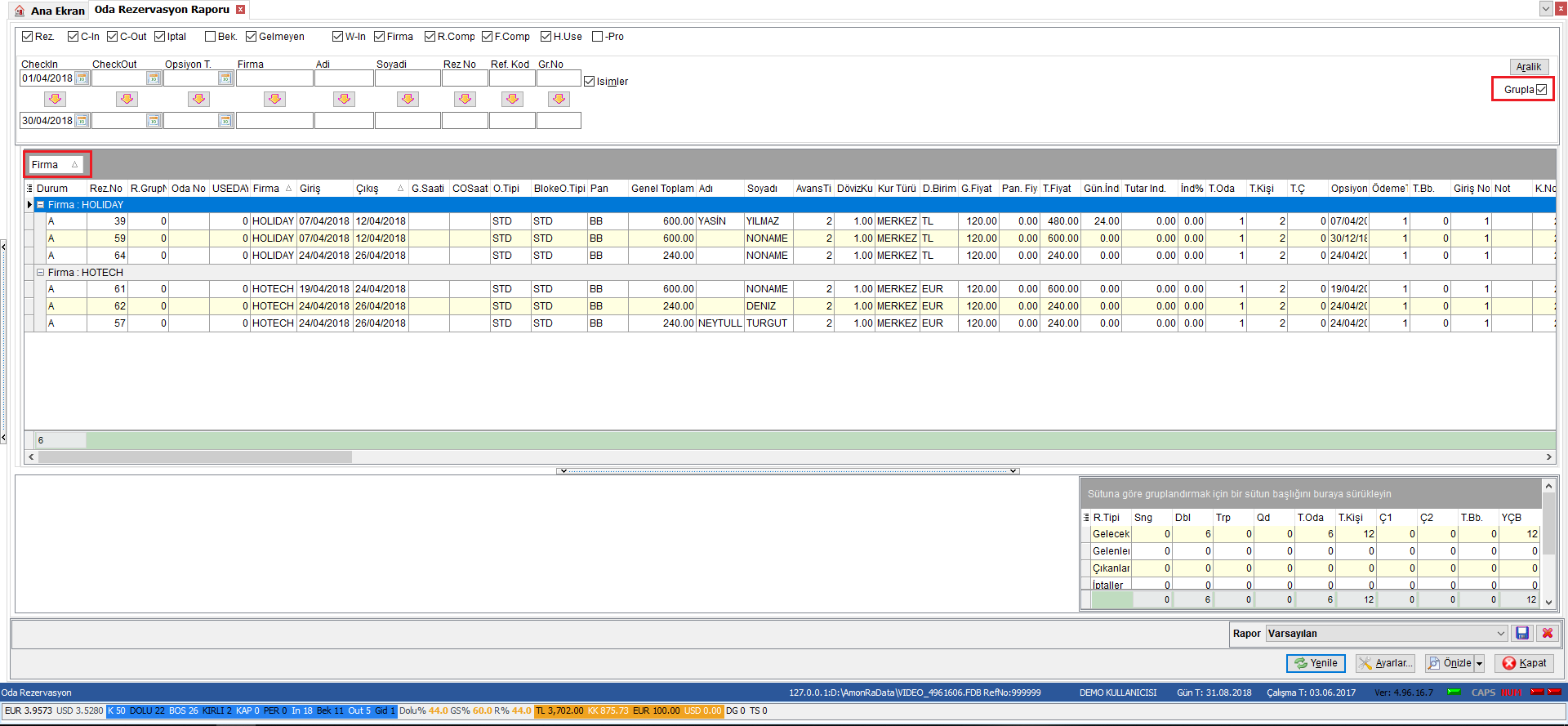1568x726 pixels.
Task: Uncheck the Isimler checkbox
Action: coord(589,81)
